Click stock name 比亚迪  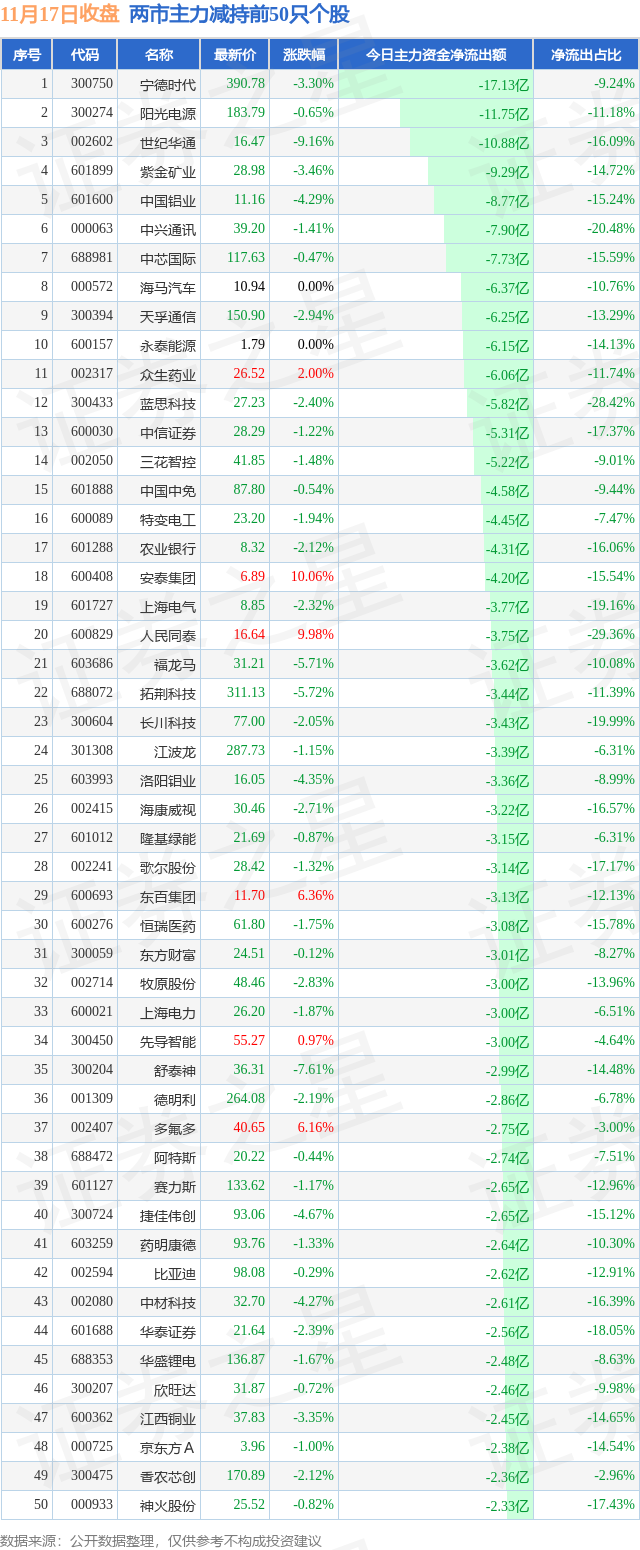175,1273
